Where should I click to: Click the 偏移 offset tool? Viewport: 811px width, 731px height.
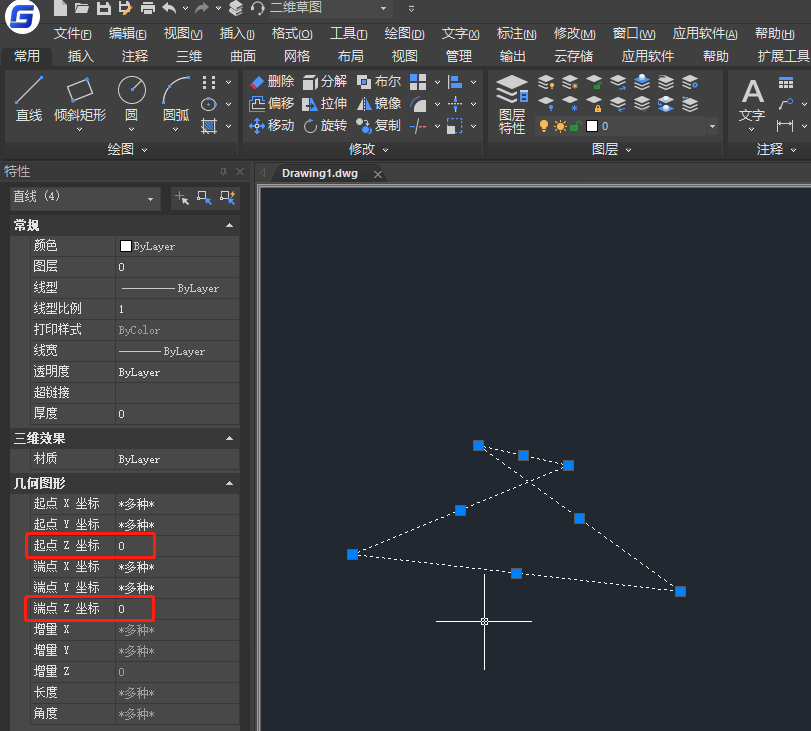tap(272, 104)
